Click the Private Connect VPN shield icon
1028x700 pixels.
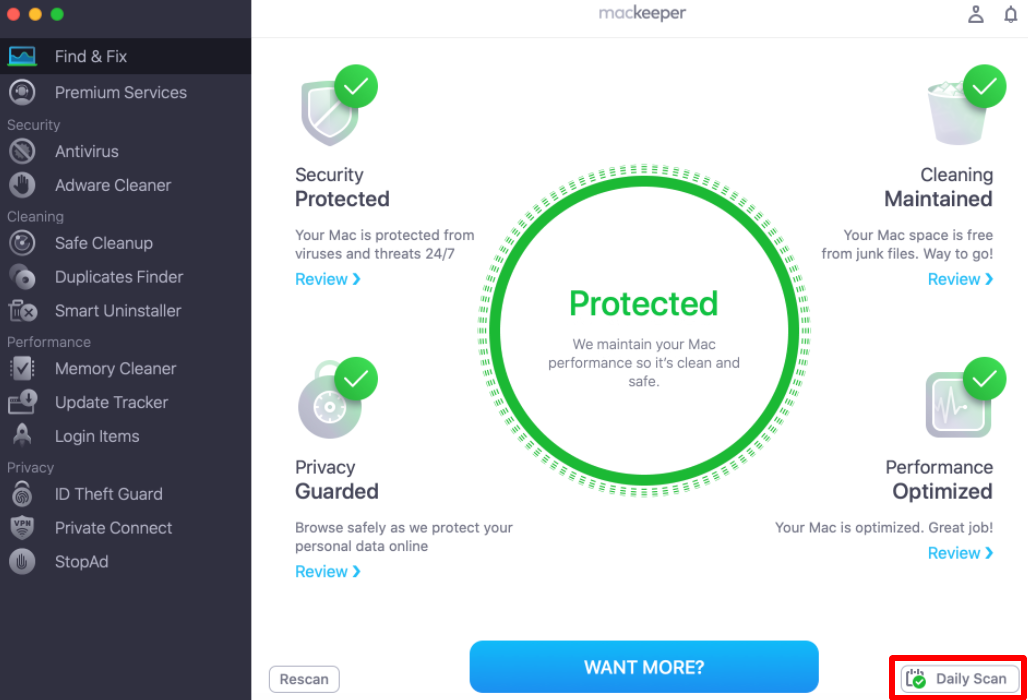coord(22,528)
